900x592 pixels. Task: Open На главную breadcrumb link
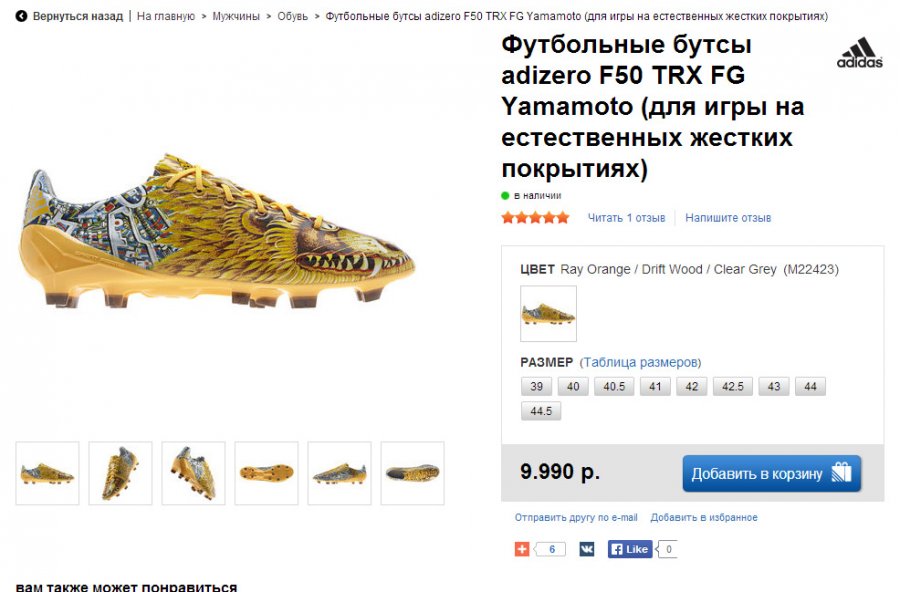tap(166, 17)
